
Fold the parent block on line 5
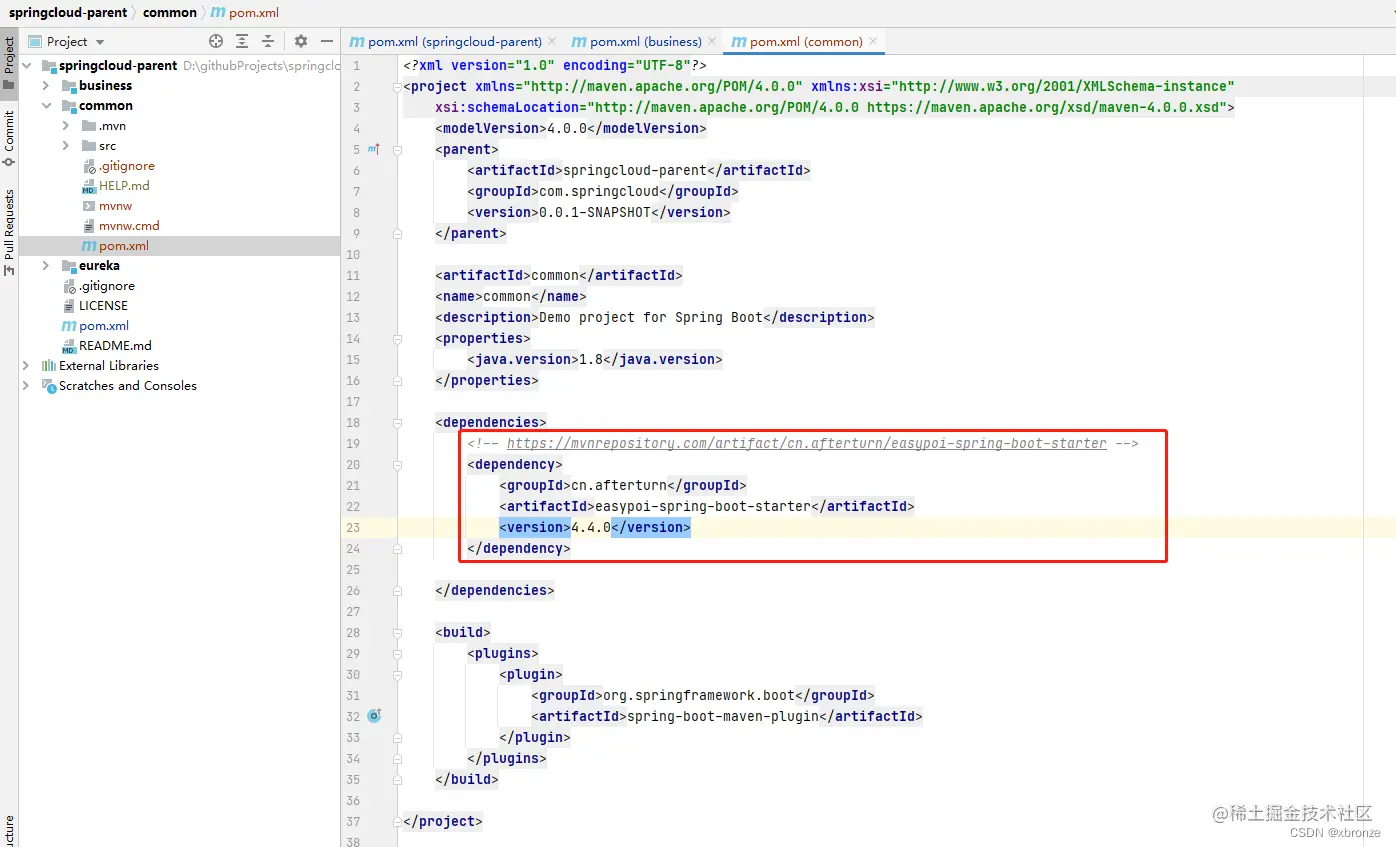397,149
